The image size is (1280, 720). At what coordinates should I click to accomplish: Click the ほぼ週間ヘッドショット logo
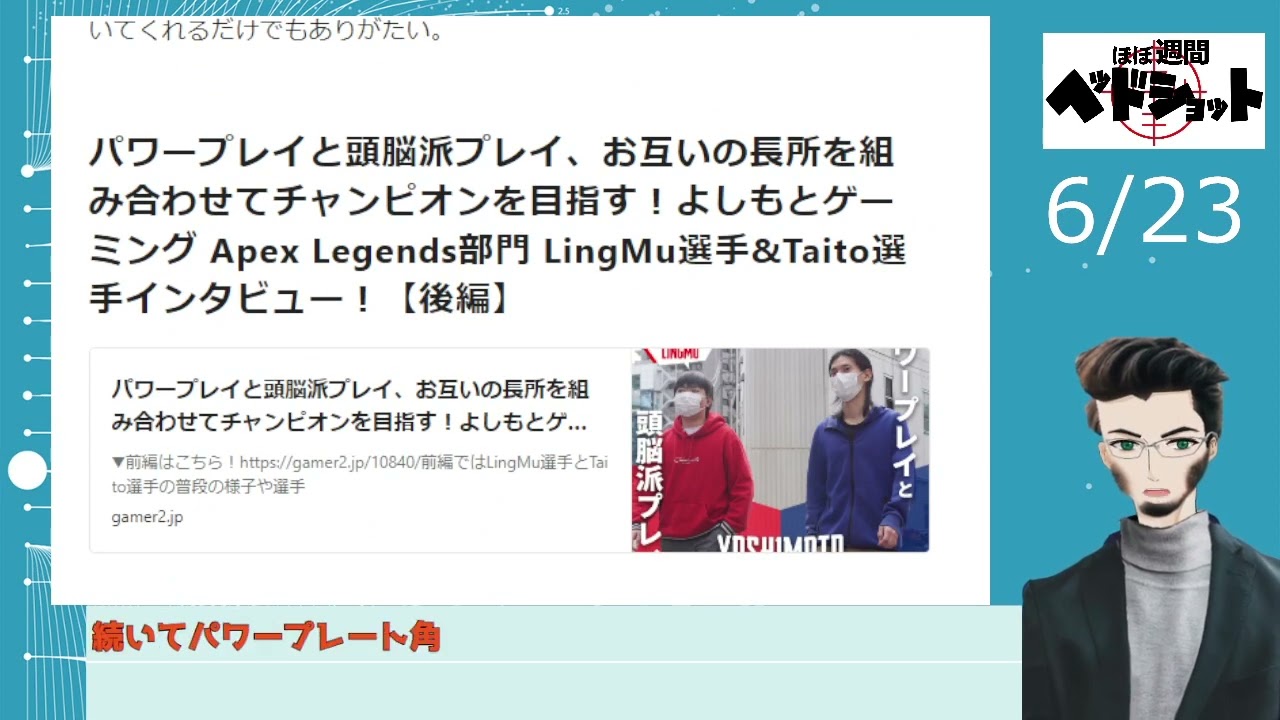pos(1153,91)
